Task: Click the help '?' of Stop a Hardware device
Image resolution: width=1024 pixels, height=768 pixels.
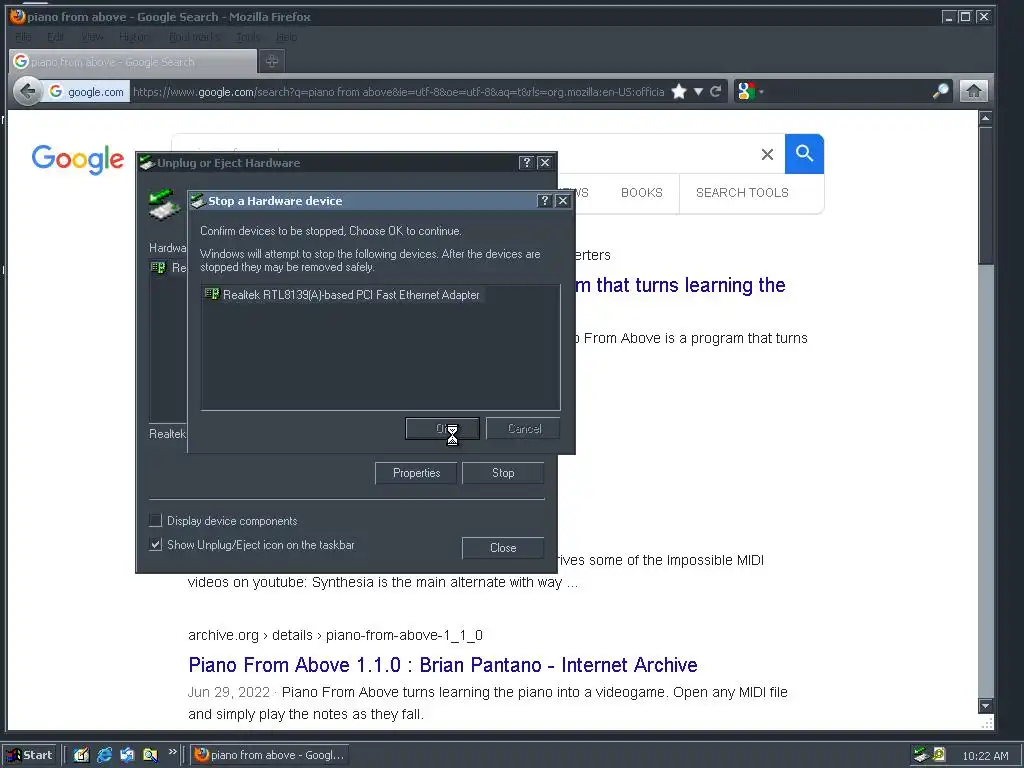Action: click(x=545, y=201)
